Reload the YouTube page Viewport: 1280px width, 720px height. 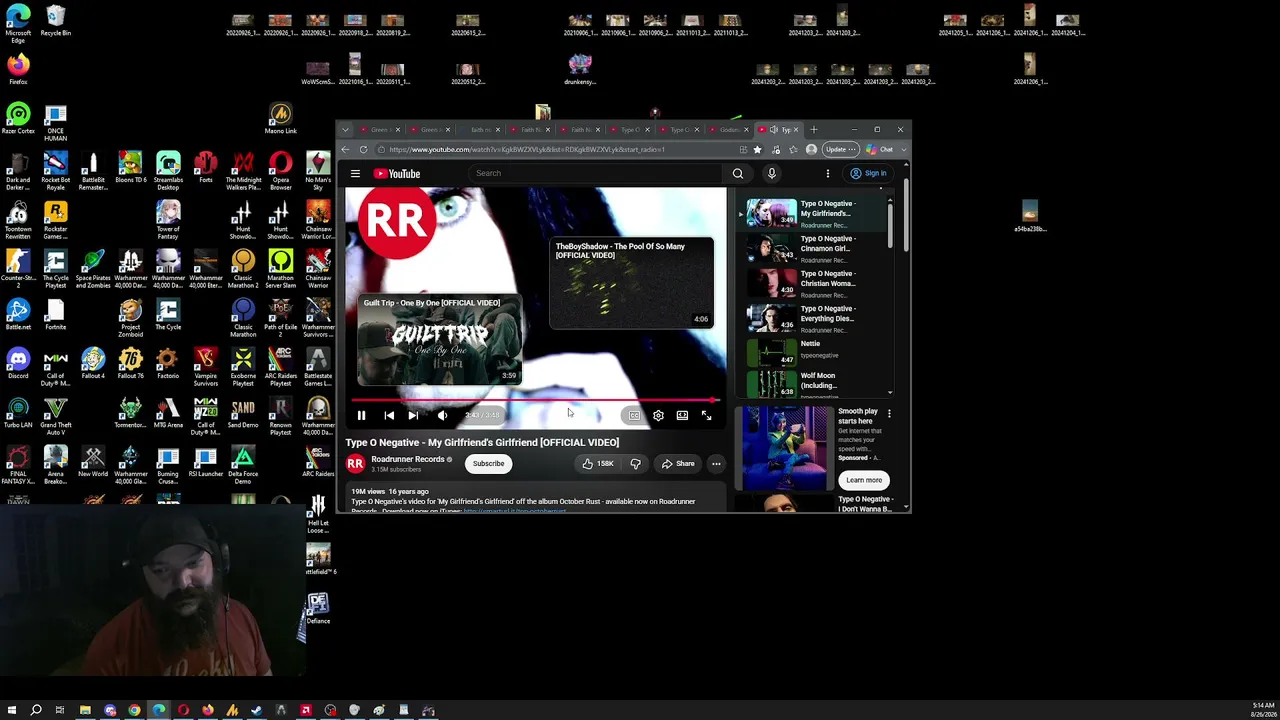363,149
